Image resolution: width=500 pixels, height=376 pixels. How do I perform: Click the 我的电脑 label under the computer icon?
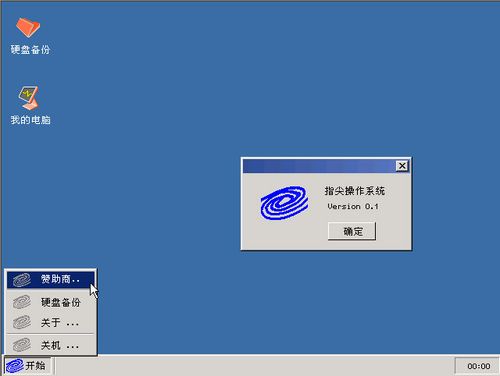[30, 120]
